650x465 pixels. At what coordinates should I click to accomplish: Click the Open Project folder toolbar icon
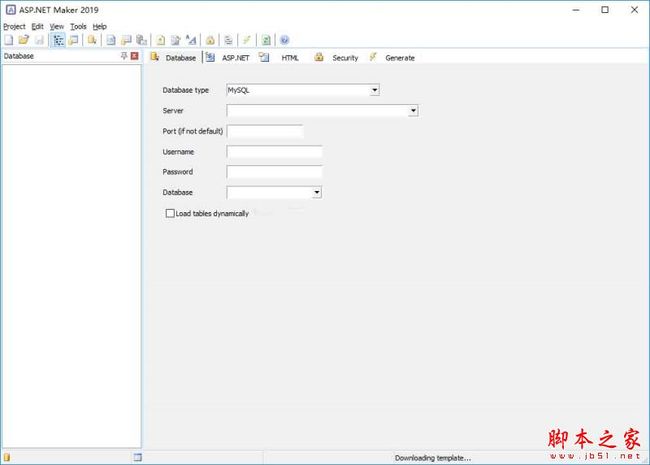24,40
